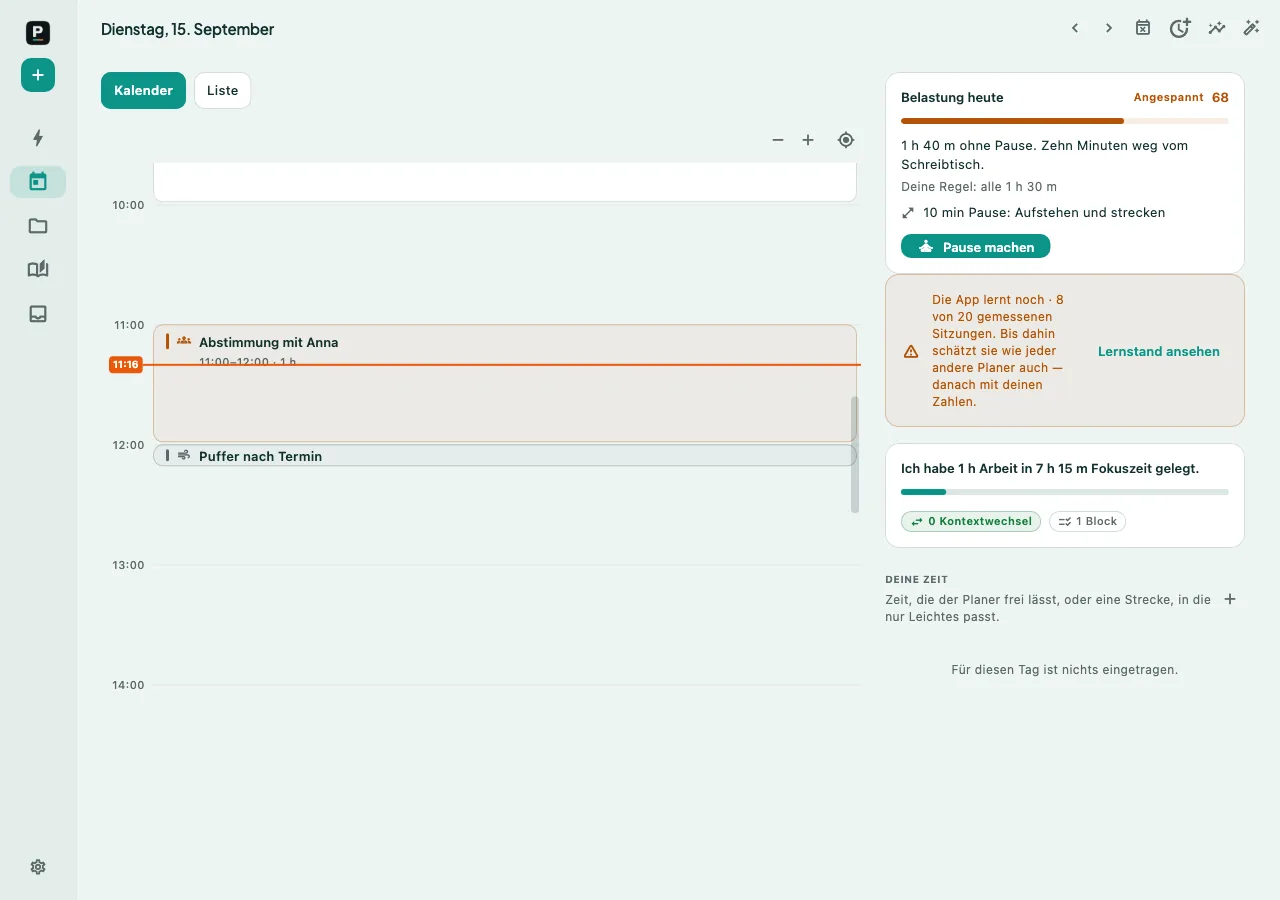Open settings gear in sidebar
This screenshot has width=1280, height=900.
(x=38, y=867)
